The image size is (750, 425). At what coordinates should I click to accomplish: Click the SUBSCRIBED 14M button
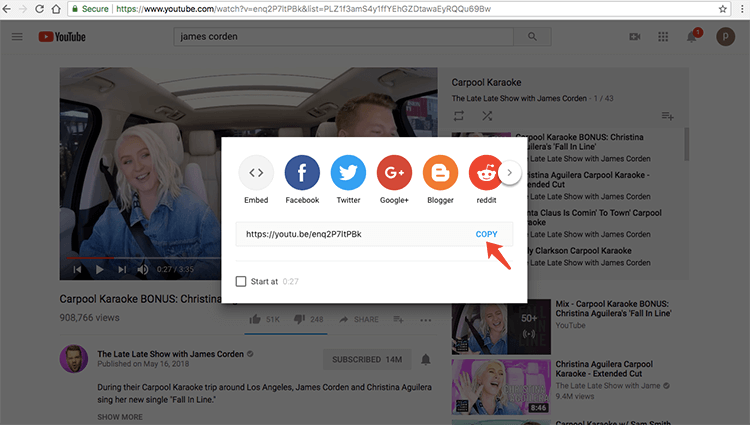[367, 360]
